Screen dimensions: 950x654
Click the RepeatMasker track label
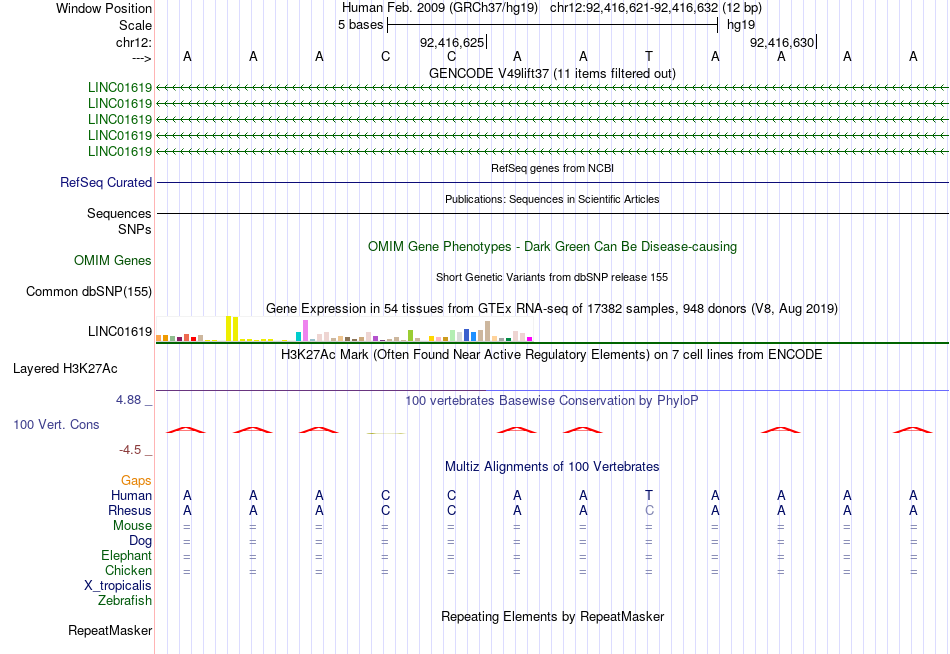click(x=110, y=630)
